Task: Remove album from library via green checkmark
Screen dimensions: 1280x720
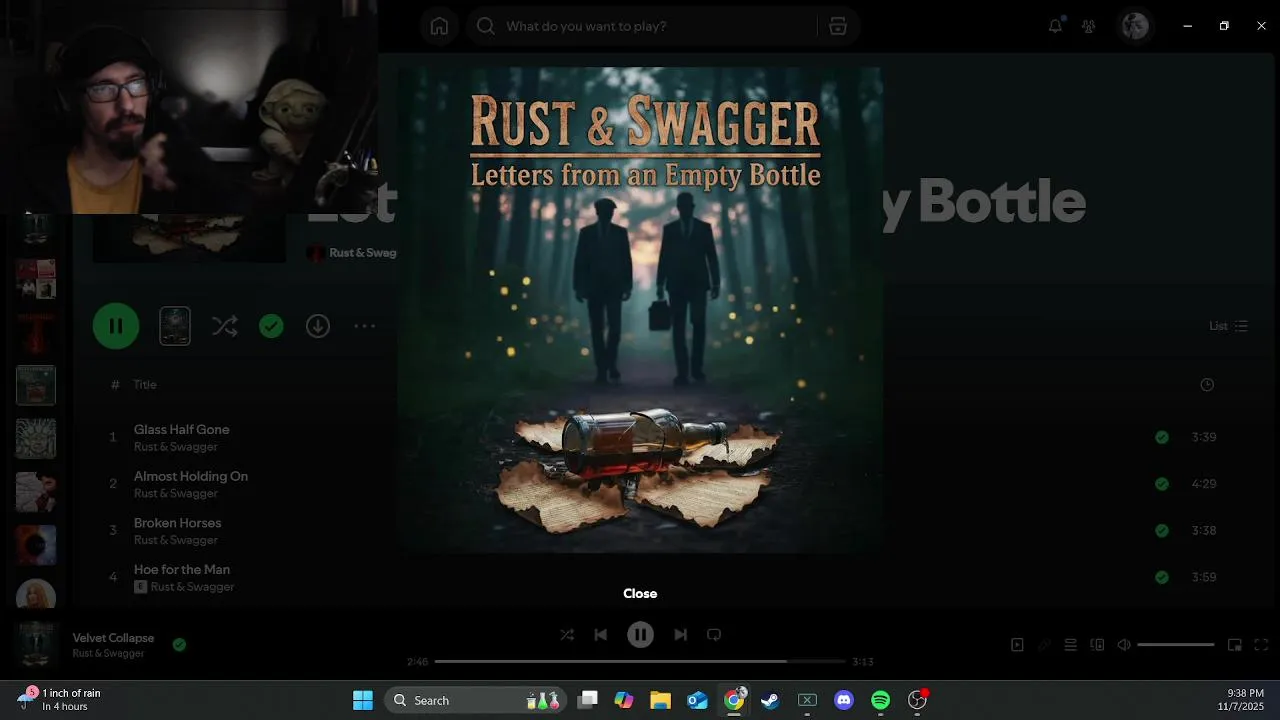Action: pos(271,326)
